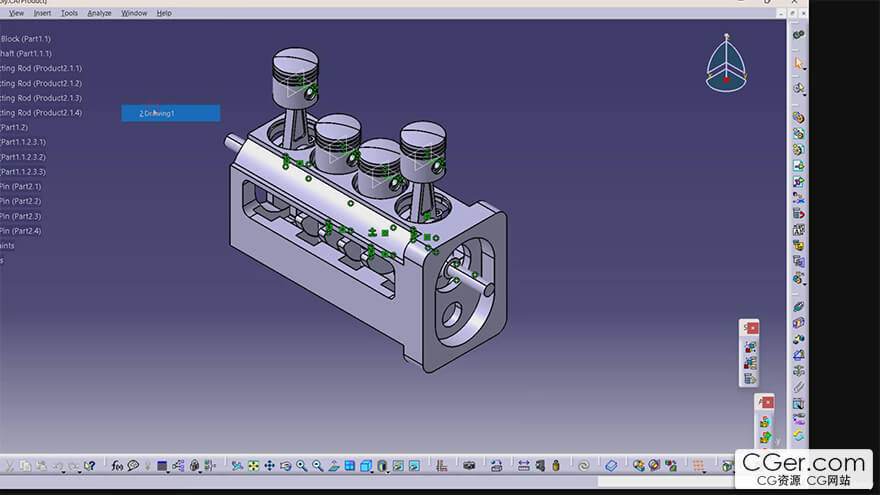Expand the Undo history dropdown arrow
Image resolution: width=880 pixels, height=495 pixels.
(x=64, y=466)
